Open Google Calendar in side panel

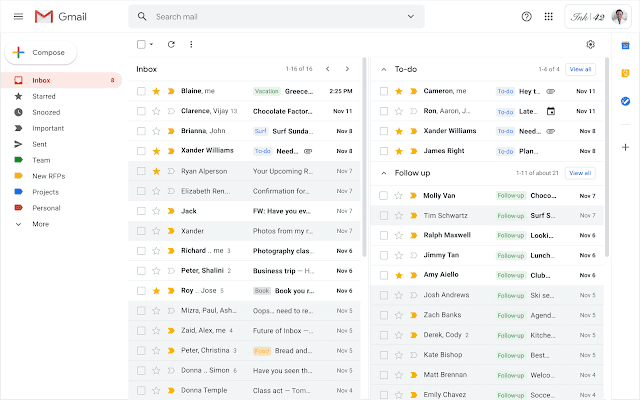pyautogui.click(x=625, y=44)
